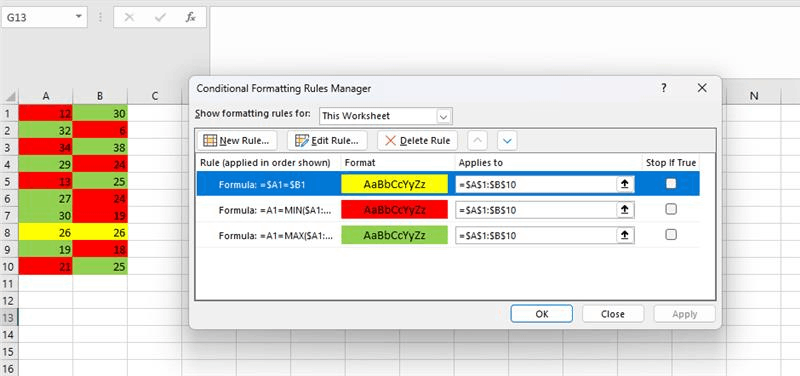Click cell A1 containing 12

(x=46, y=113)
